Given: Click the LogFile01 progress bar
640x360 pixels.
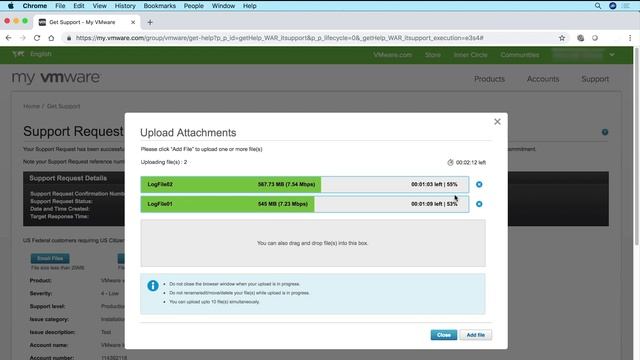Looking at the screenshot, I should coord(305,204).
